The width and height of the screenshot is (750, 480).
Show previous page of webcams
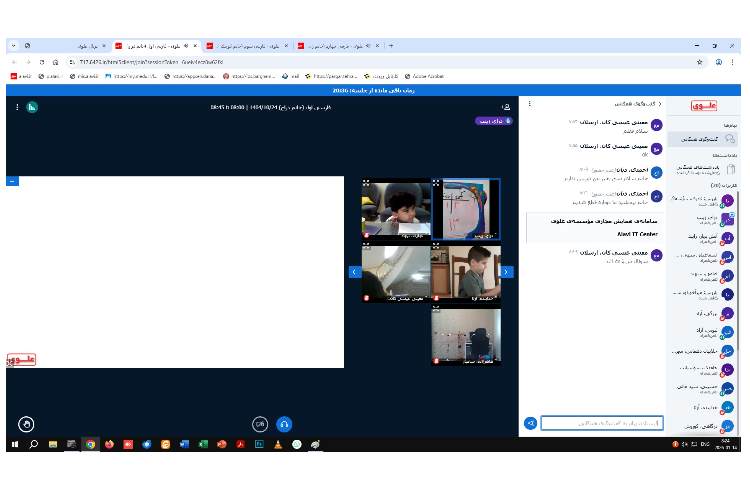[x=354, y=272]
